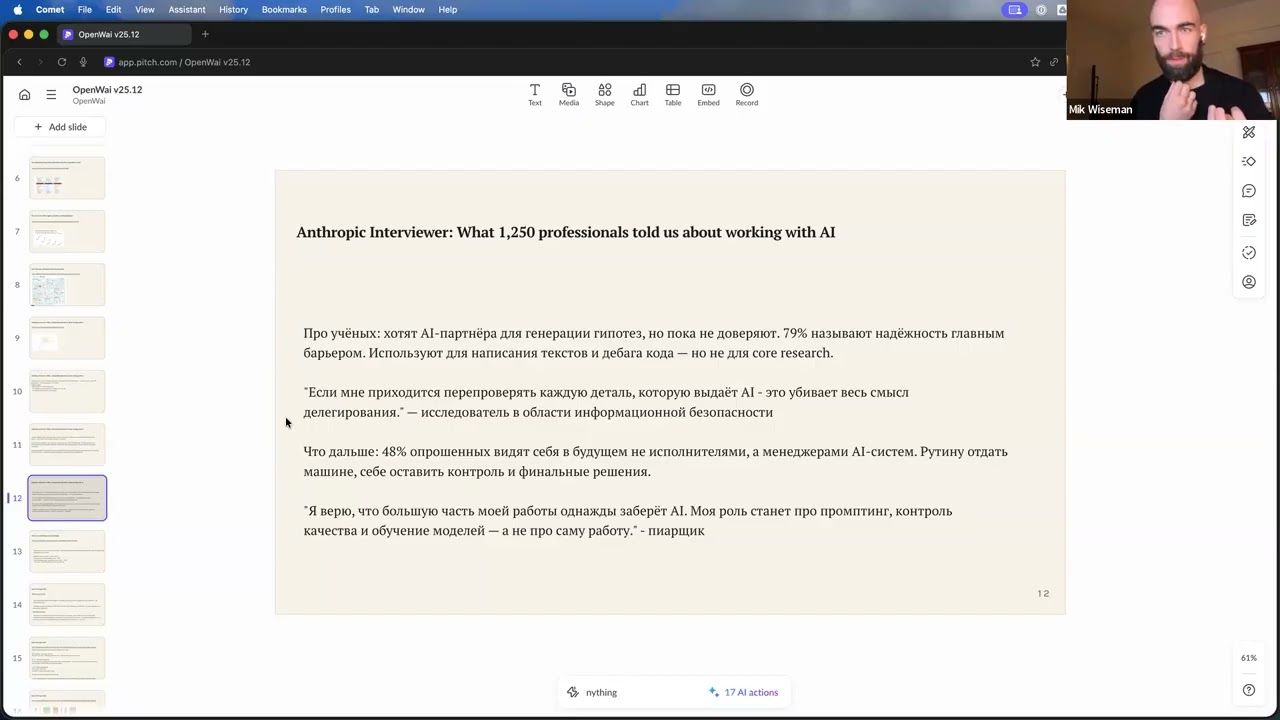Open the Assistant menu
The image size is (1280, 720).
[x=187, y=10]
